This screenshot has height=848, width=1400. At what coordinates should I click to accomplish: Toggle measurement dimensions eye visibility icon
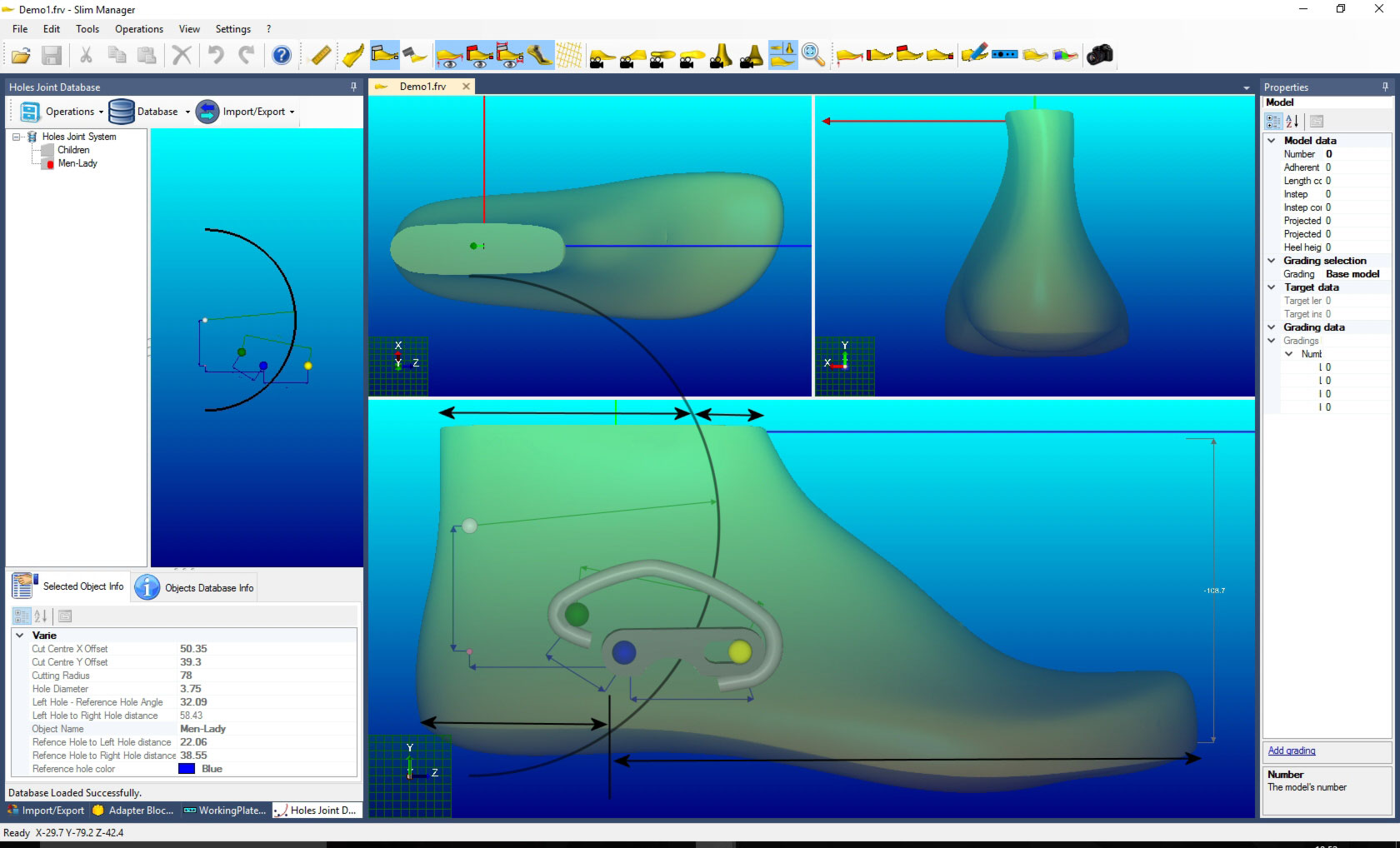[509, 56]
